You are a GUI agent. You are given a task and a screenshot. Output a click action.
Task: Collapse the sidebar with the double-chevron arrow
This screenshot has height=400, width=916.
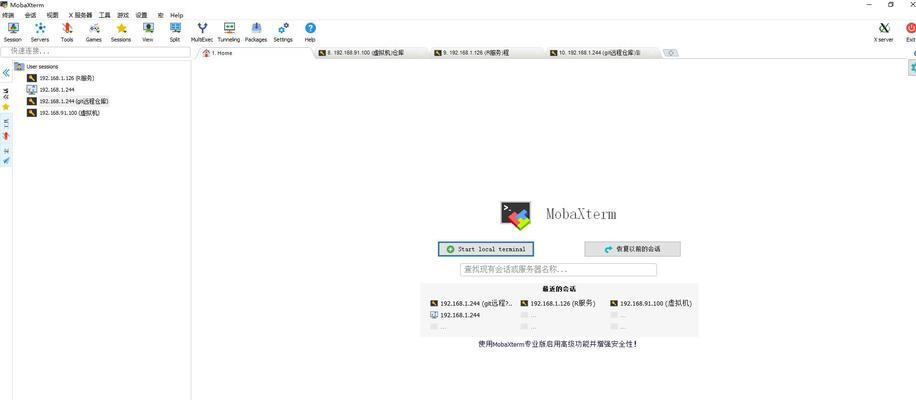tap(6, 73)
